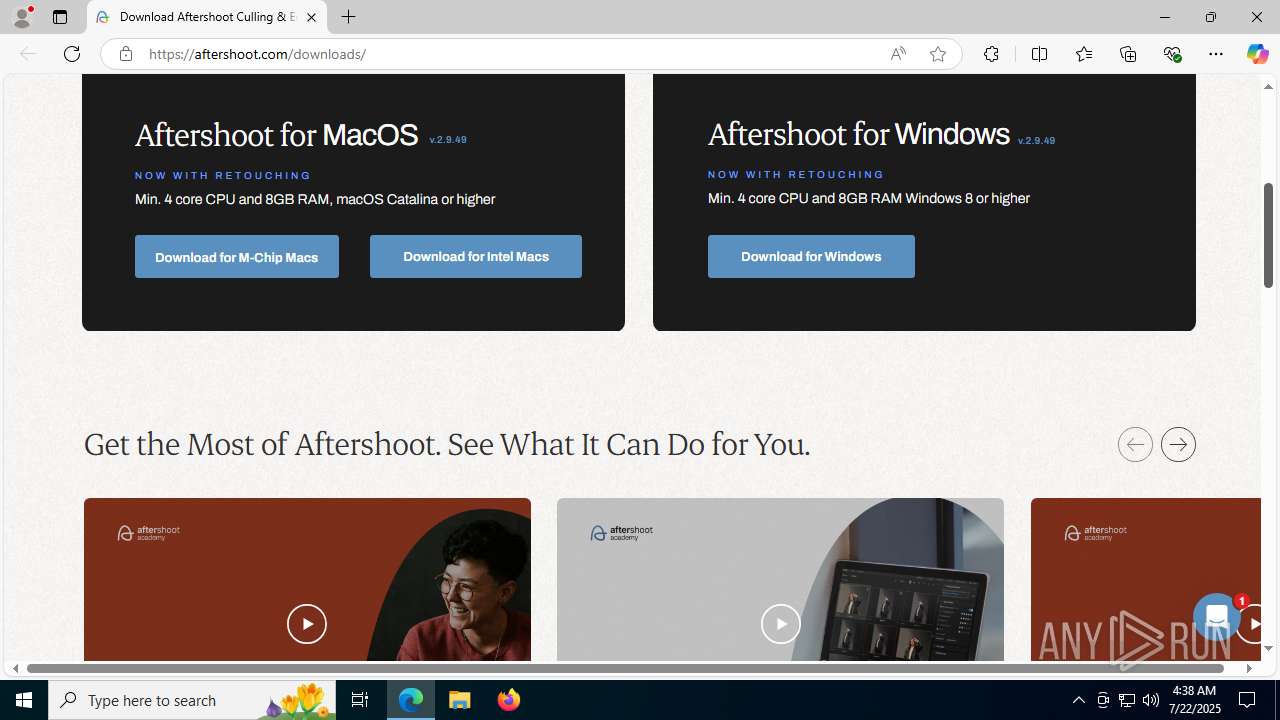View site information lock icon
Image resolution: width=1280 pixels, height=720 pixels.
[x=125, y=54]
